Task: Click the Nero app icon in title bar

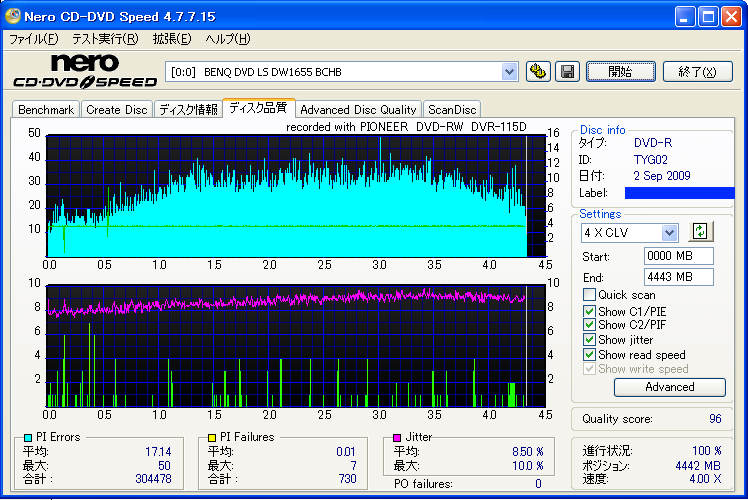Action: [x=12, y=16]
